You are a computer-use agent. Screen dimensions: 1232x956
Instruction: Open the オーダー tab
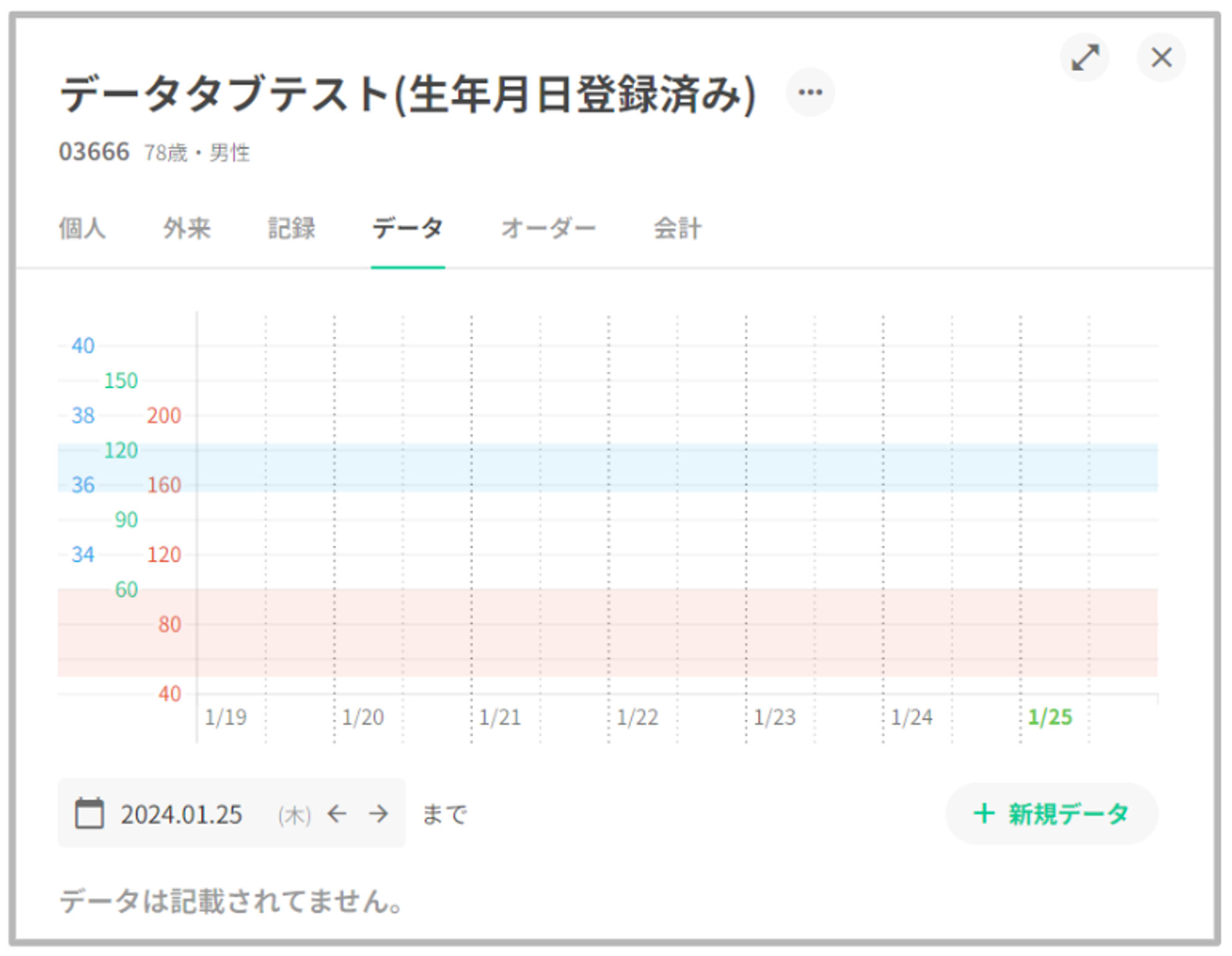pos(548,229)
